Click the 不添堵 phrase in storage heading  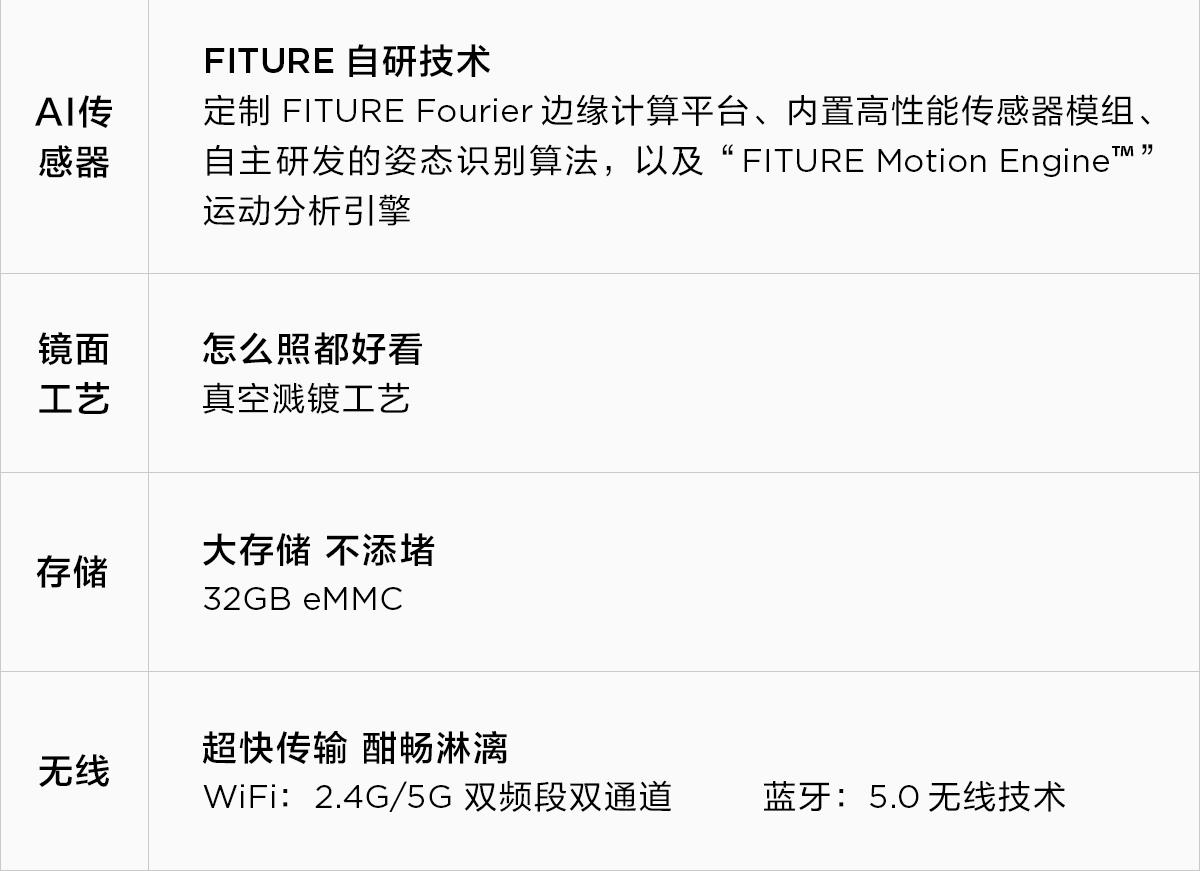coord(381,550)
